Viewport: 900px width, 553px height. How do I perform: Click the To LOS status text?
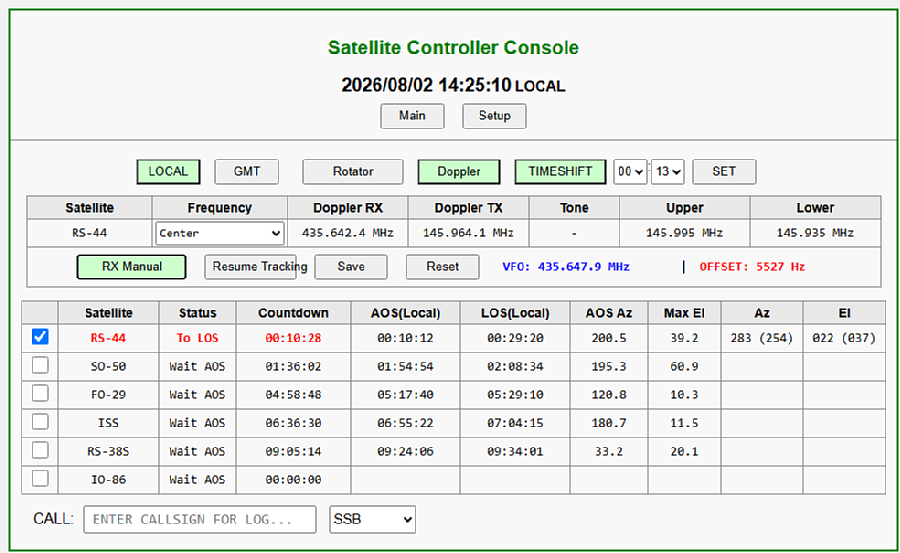(x=197, y=338)
